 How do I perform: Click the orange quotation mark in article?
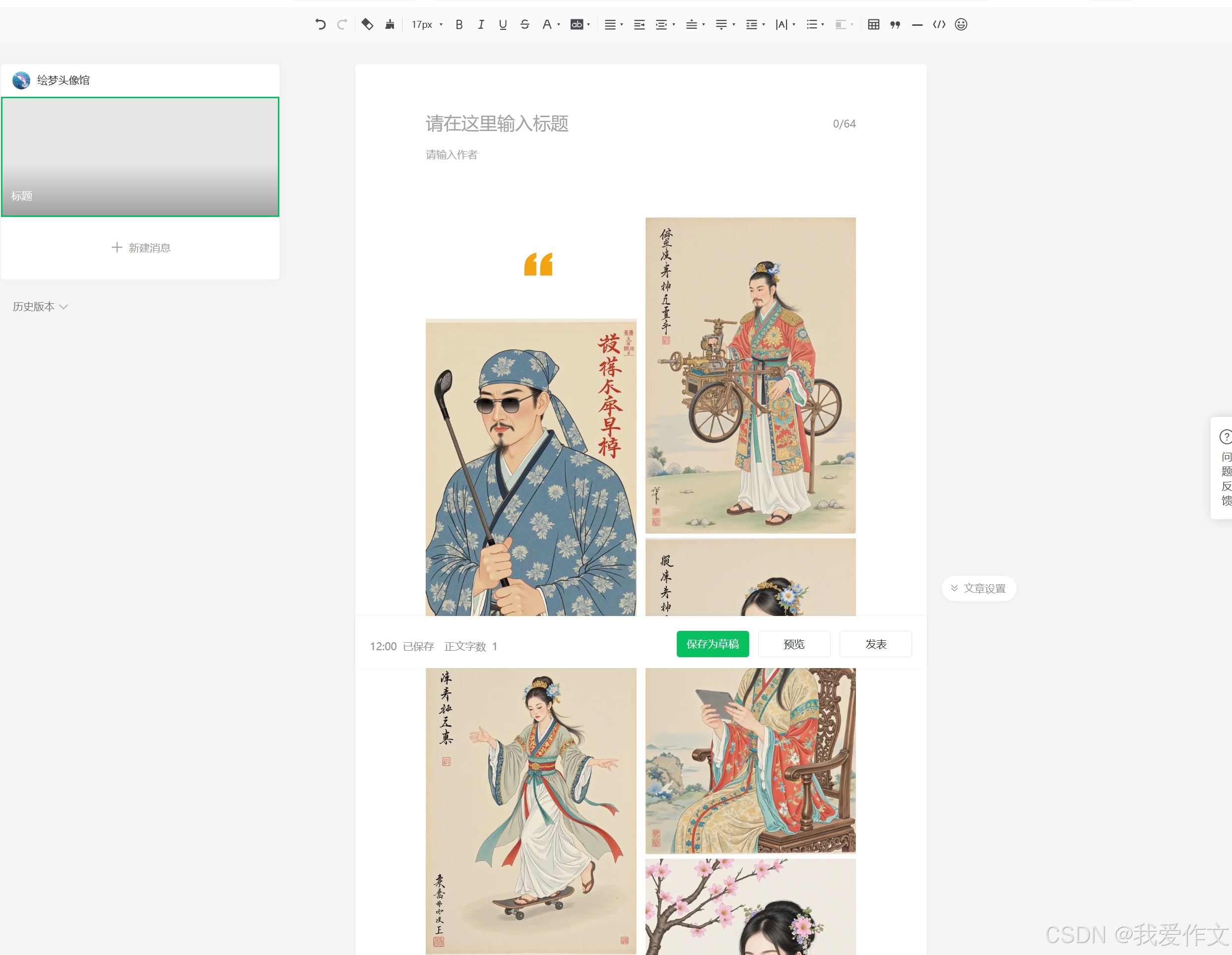[538, 264]
